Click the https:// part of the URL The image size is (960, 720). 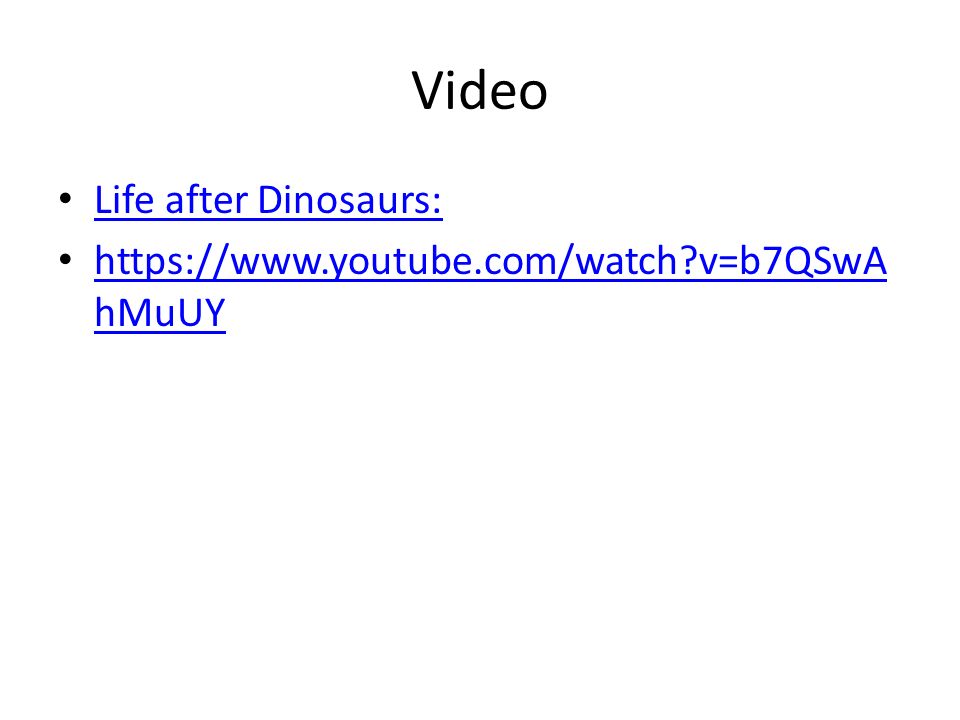point(162,261)
